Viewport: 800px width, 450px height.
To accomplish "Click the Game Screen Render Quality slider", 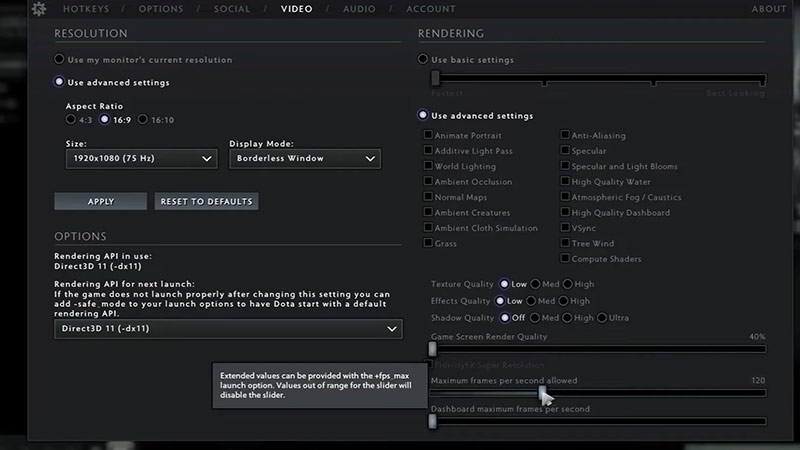I will (598, 349).
